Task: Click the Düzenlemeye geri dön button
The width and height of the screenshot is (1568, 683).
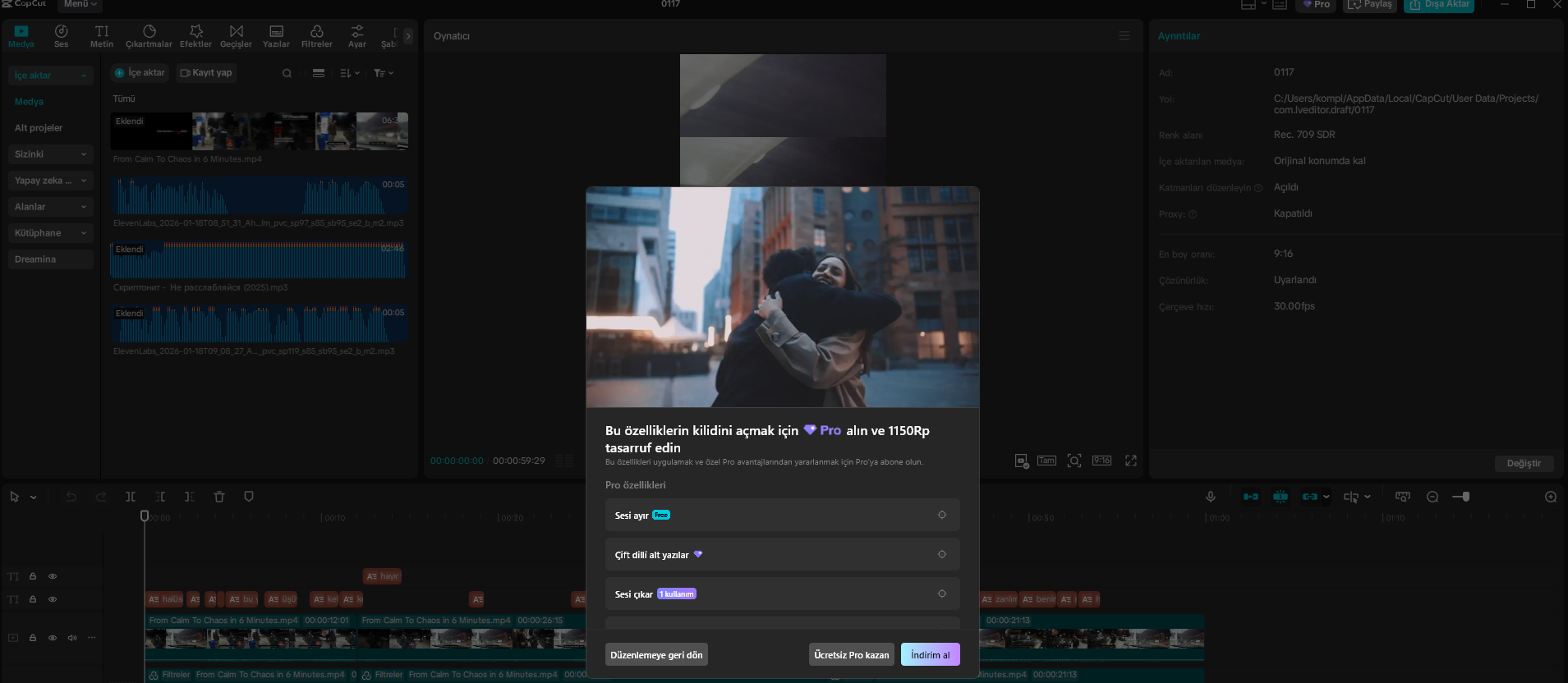Action: [656, 654]
